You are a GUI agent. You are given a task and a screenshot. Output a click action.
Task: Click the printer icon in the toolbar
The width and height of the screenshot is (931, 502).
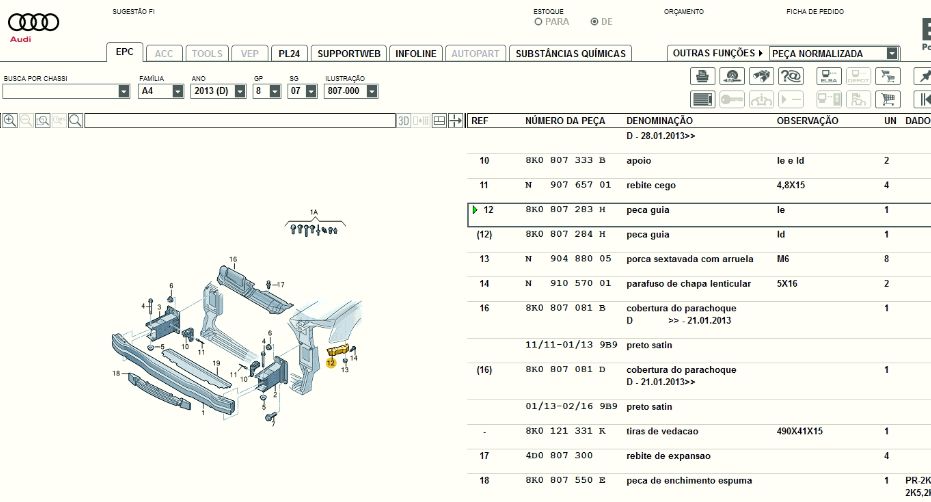pos(702,77)
